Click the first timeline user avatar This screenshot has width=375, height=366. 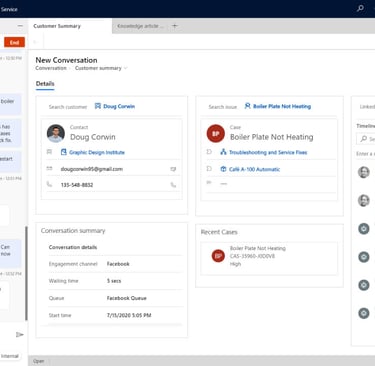coord(364,172)
